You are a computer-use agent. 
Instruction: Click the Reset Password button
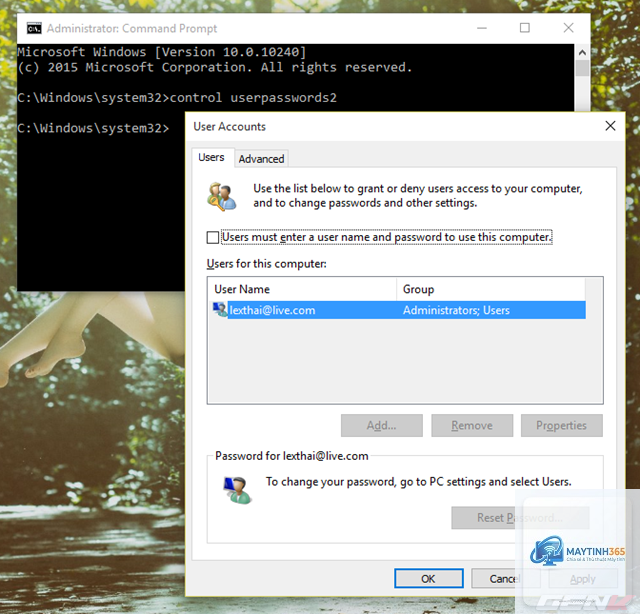[520, 518]
